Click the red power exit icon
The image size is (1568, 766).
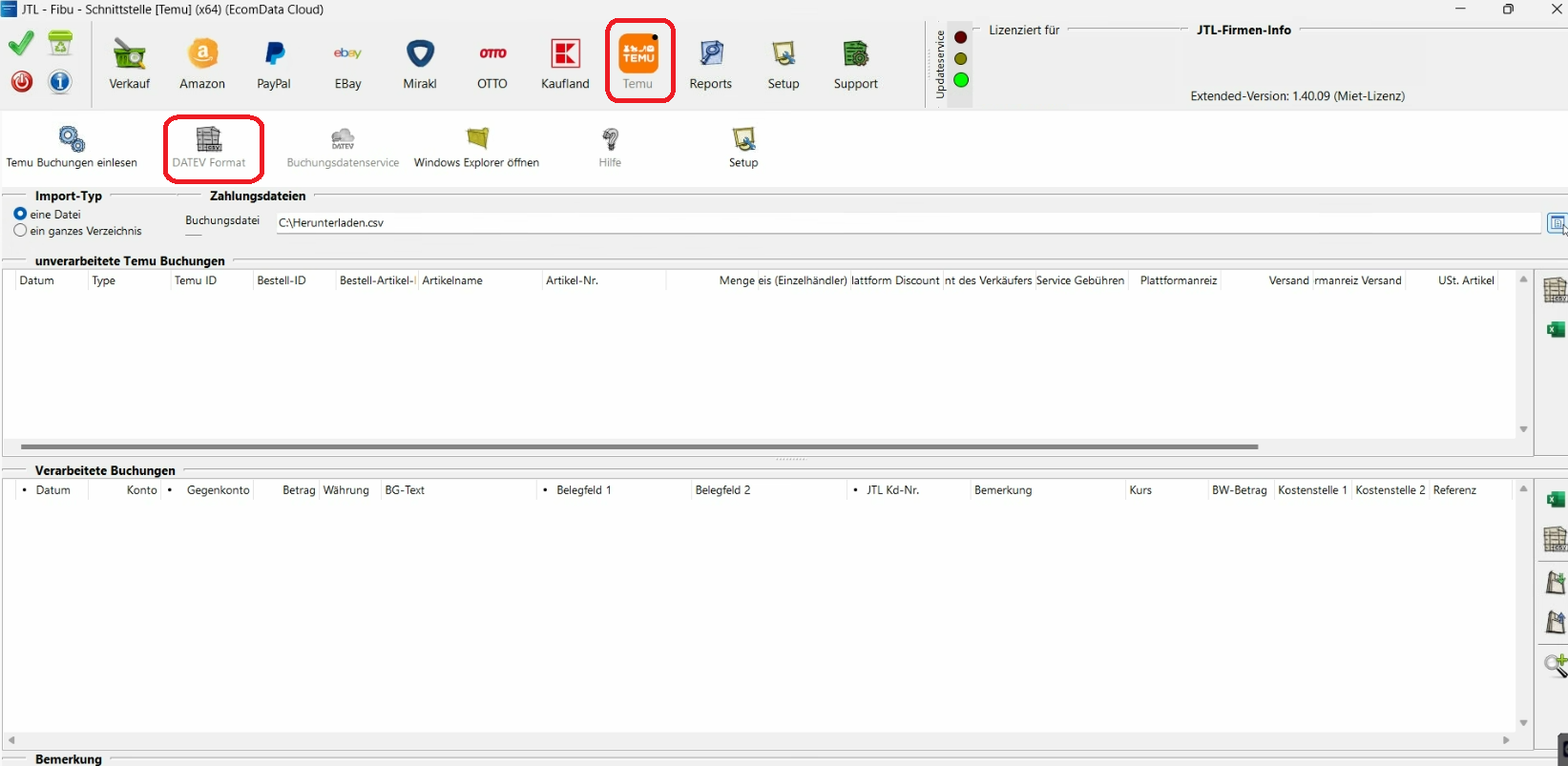pos(22,82)
